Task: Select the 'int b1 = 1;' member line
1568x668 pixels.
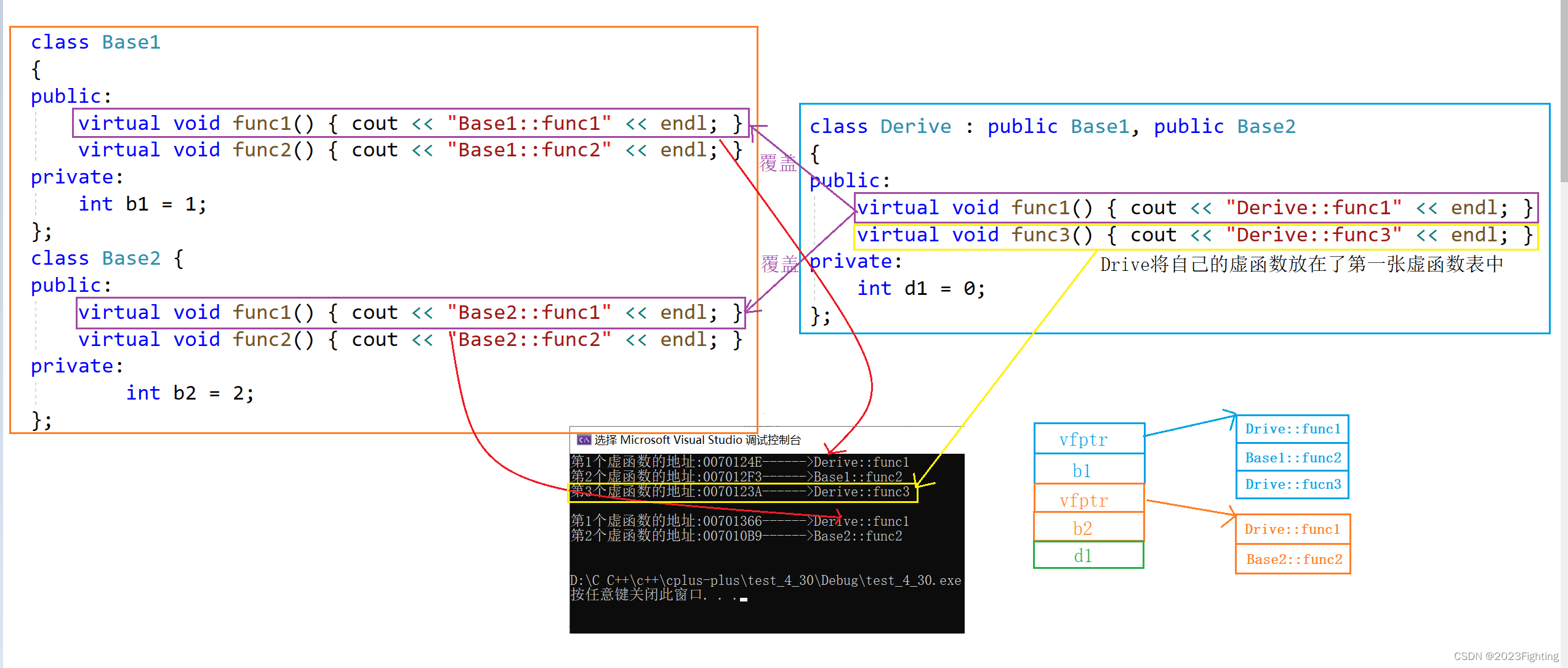Action: (x=142, y=204)
